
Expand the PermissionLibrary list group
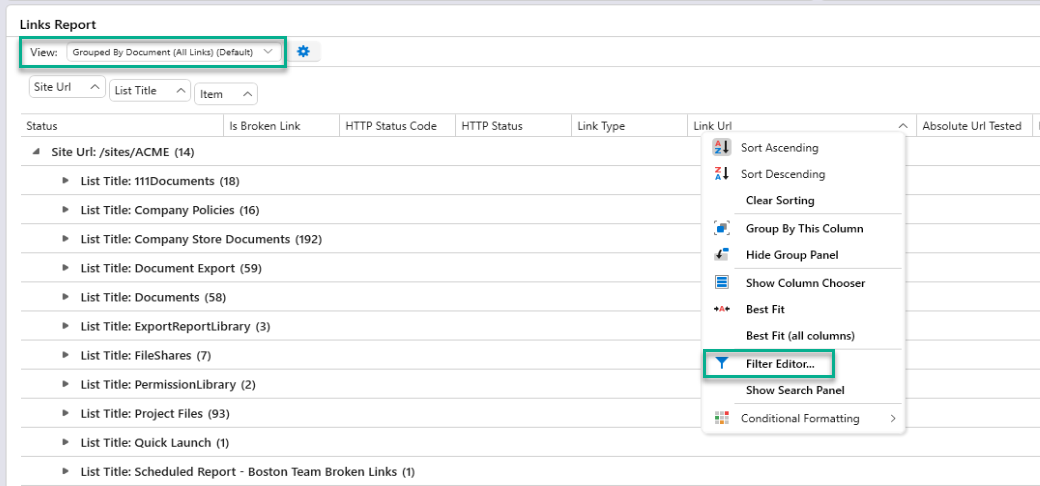point(66,384)
